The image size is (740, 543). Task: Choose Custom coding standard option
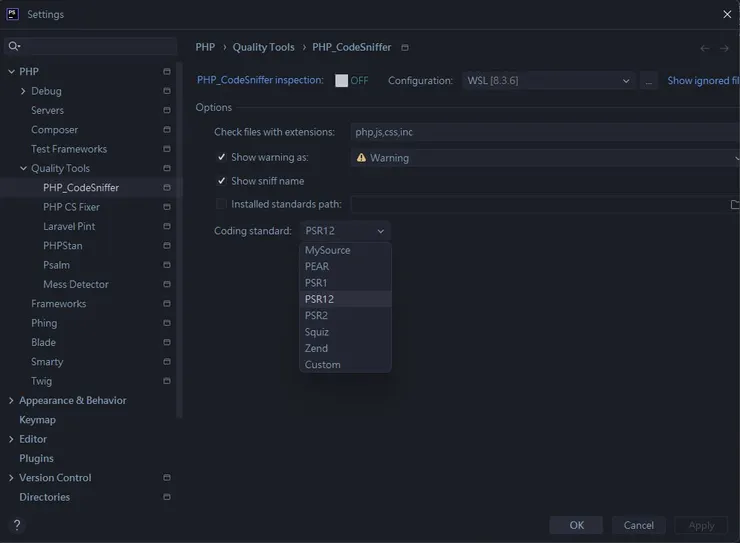pyautogui.click(x=345, y=365)
